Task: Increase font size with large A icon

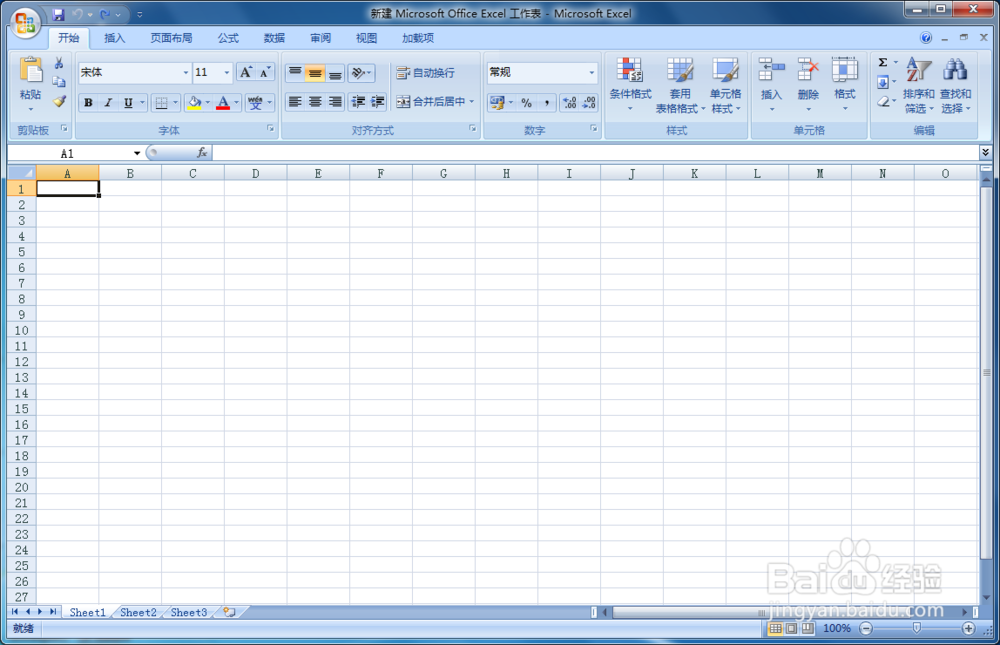Action: click(x=246, y=72)
